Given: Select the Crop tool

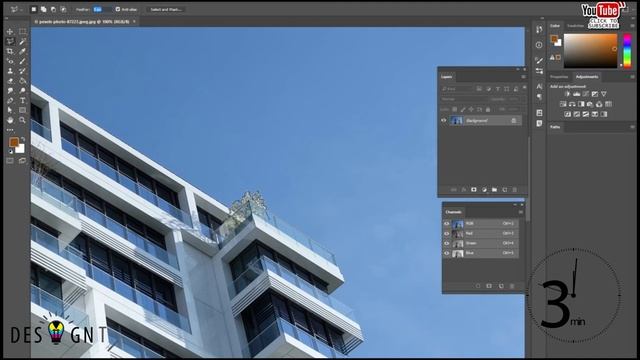Looking at the screenshot, I should pos(10,51).
